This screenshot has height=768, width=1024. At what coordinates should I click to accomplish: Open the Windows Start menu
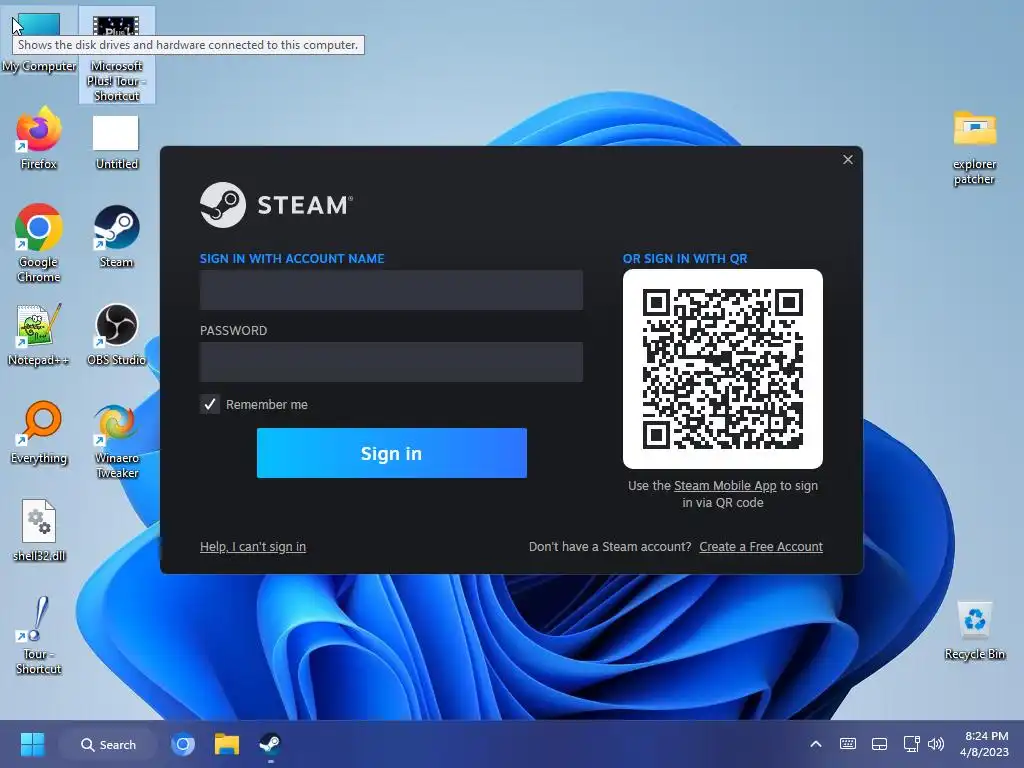pyautogui.click(x=32, y=744)
